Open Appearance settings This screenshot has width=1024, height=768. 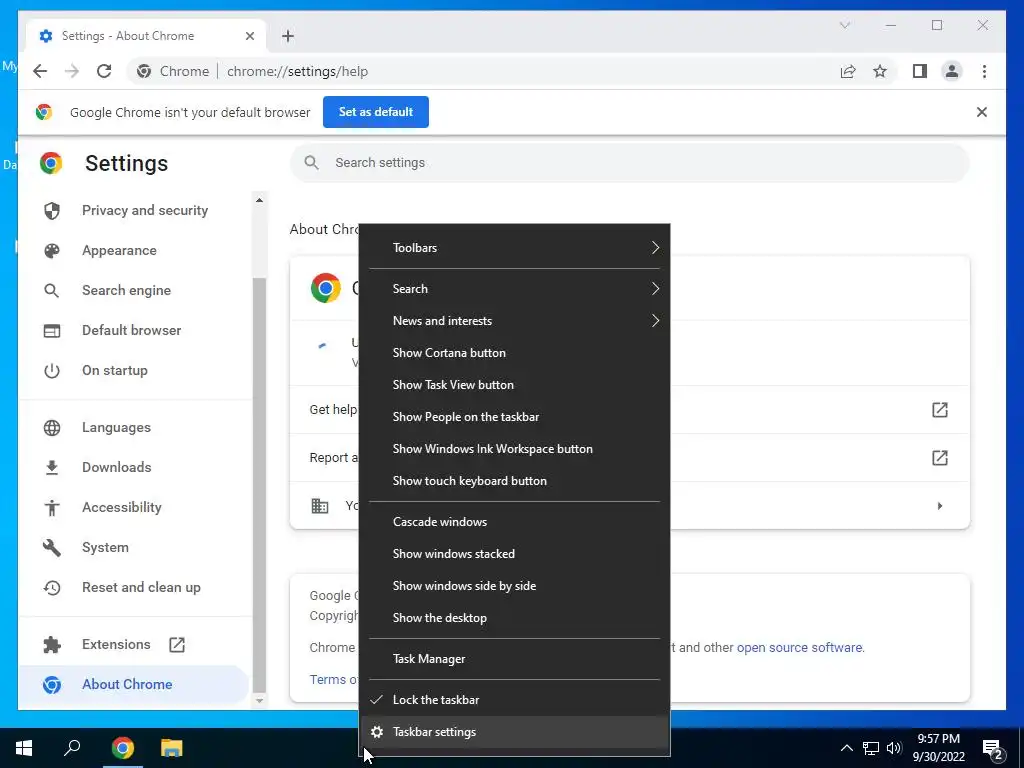(134, 250)
